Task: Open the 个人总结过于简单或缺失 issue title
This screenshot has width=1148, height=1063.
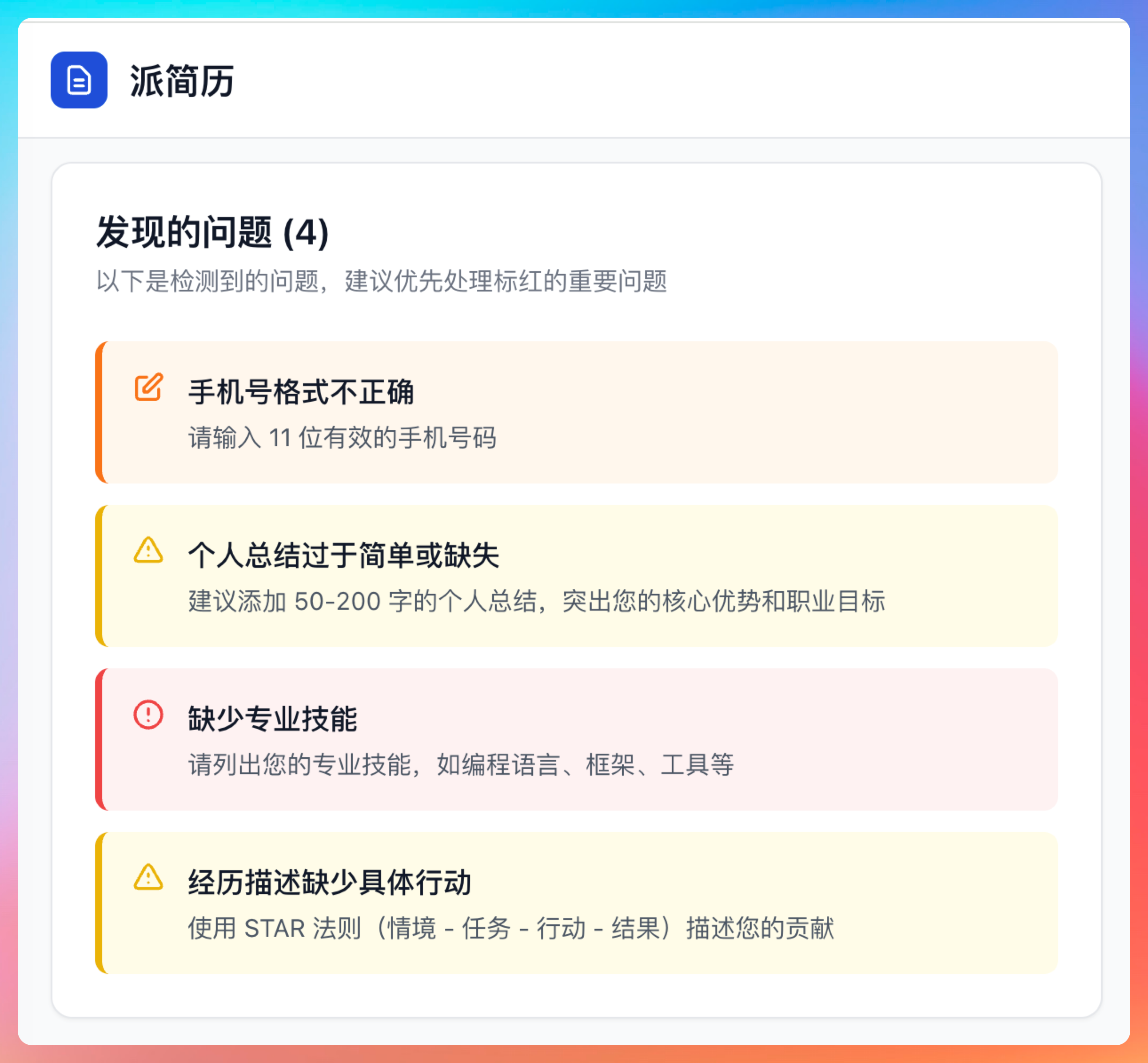Action: tap(343, 555)
